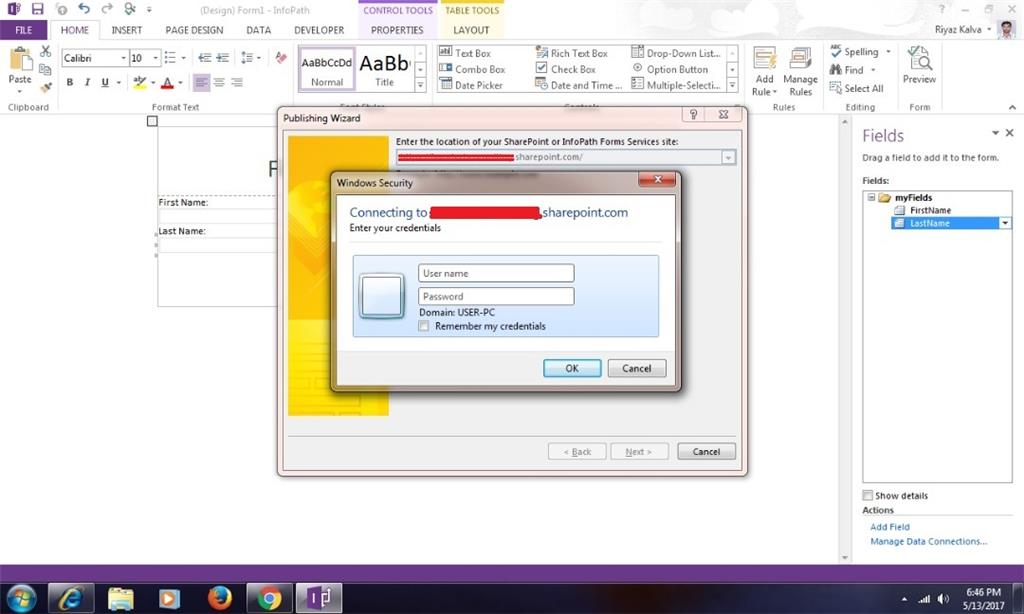This screenshot has width=1024, height=614.
Task: Click the Format Painter brush icon
Action: (x=45, y=87)
